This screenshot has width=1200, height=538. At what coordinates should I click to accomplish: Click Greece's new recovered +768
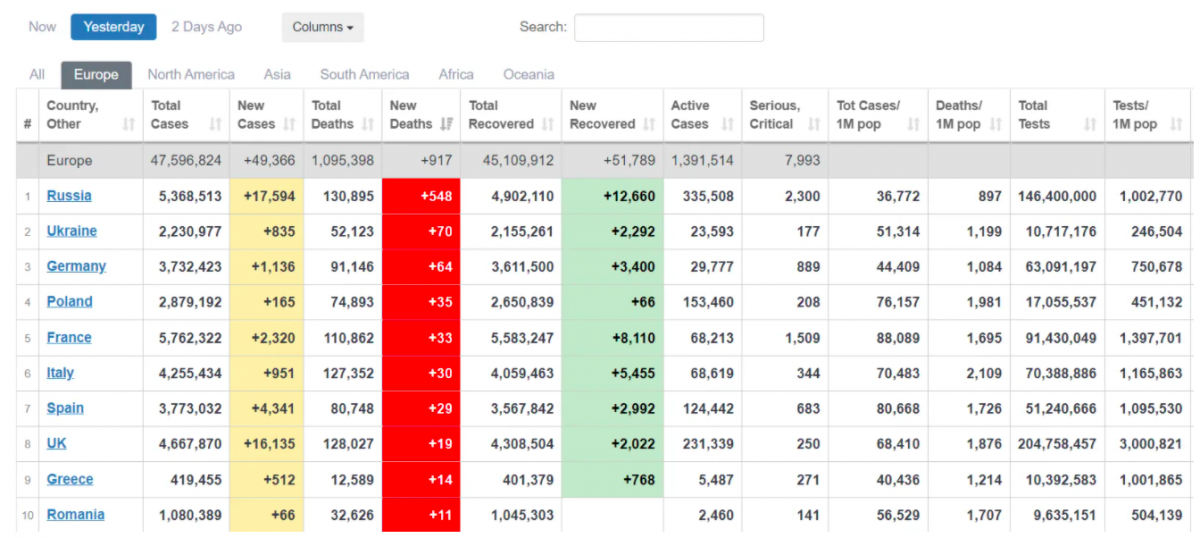637,479
